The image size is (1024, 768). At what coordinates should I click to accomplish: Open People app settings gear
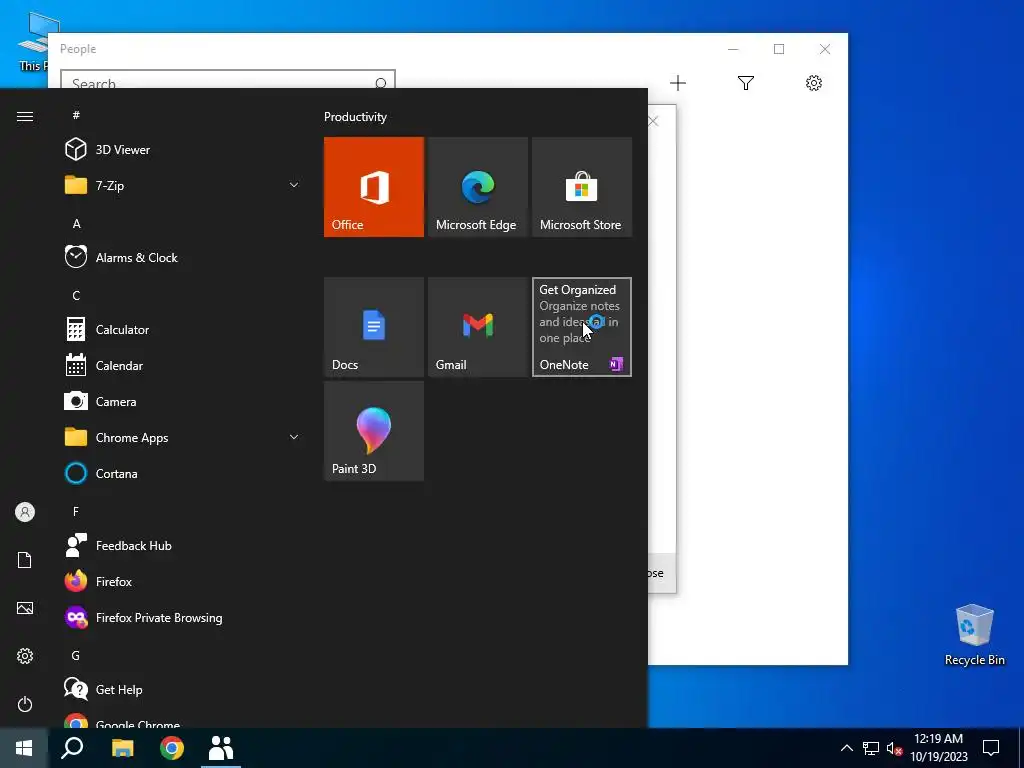coord(814,83)
